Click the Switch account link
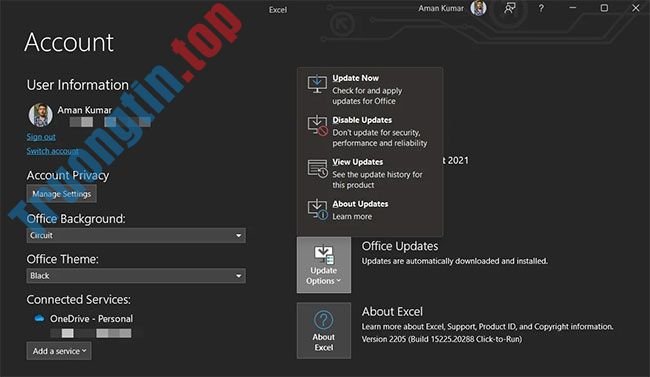Screen dimensions: 650x377 pyautogui.click(x=53, y=151)
